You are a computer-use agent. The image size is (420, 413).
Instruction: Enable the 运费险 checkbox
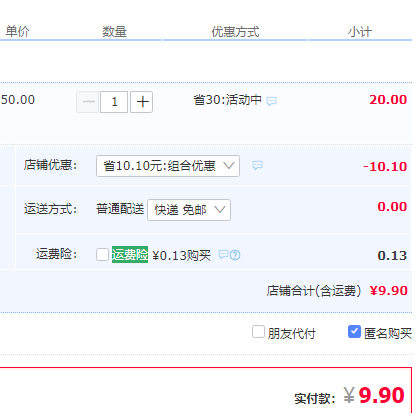102,254
